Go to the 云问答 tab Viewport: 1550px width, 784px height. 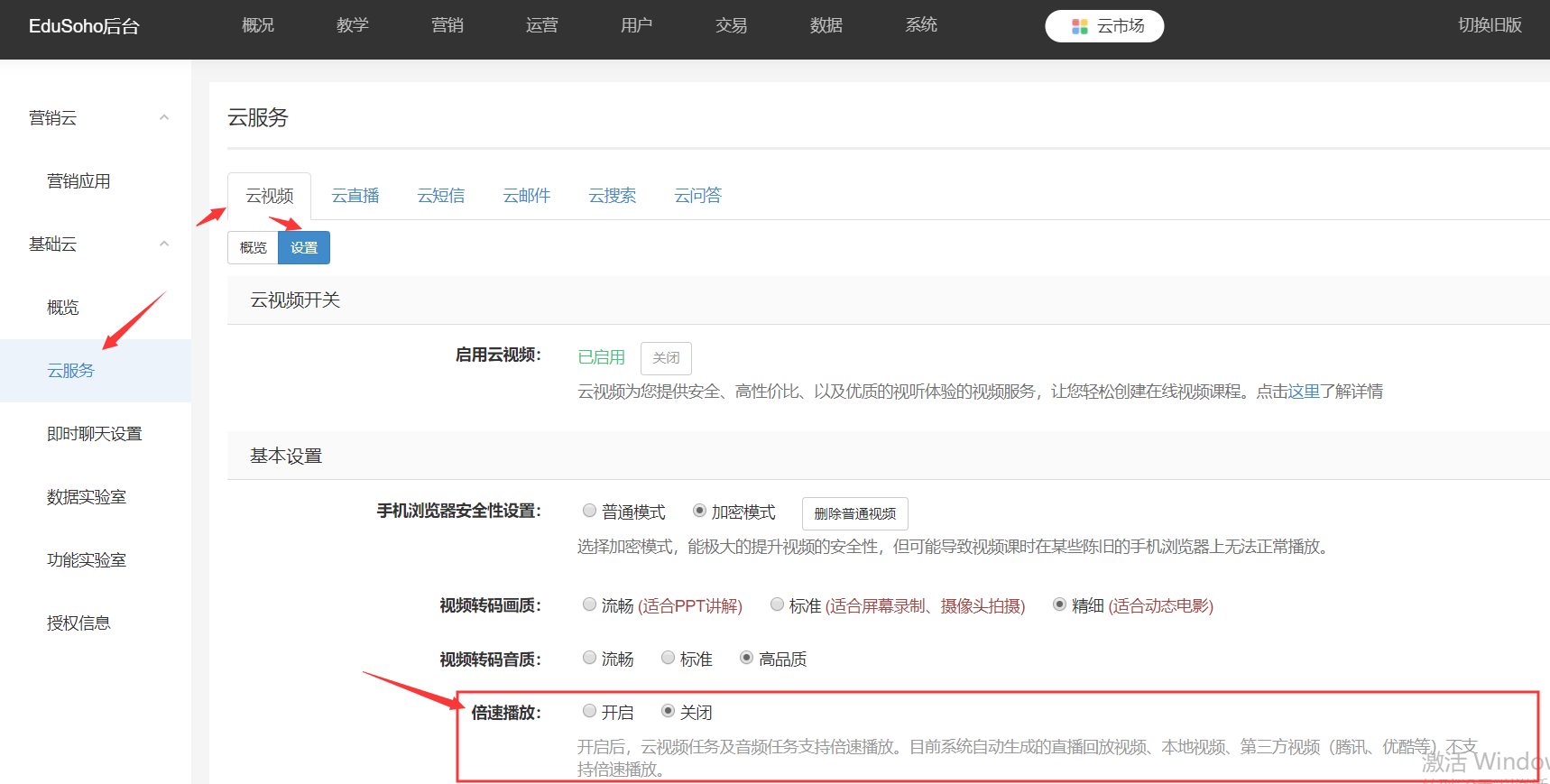[x=697, y=196]
